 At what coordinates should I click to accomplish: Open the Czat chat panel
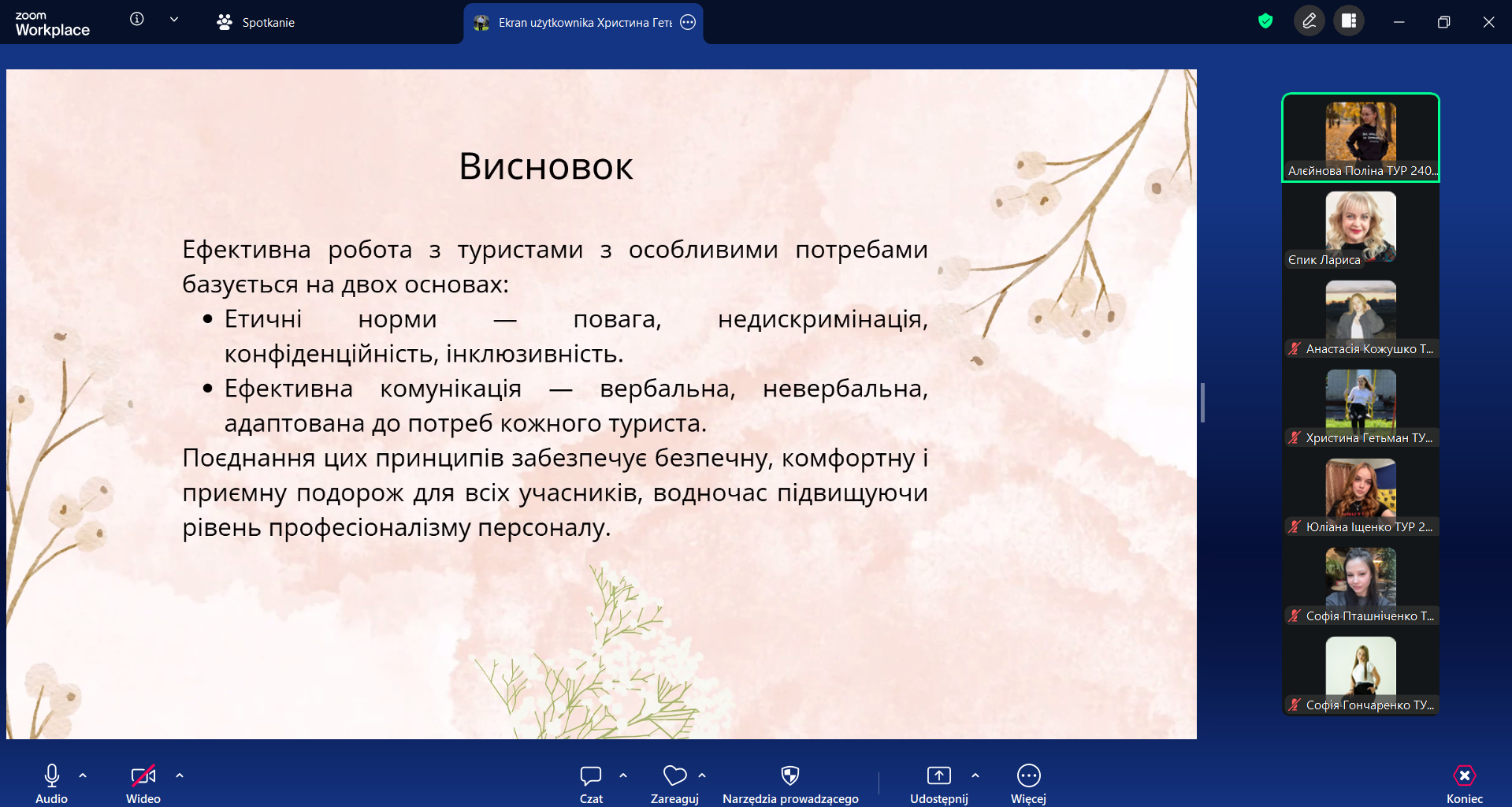point(591,783)
